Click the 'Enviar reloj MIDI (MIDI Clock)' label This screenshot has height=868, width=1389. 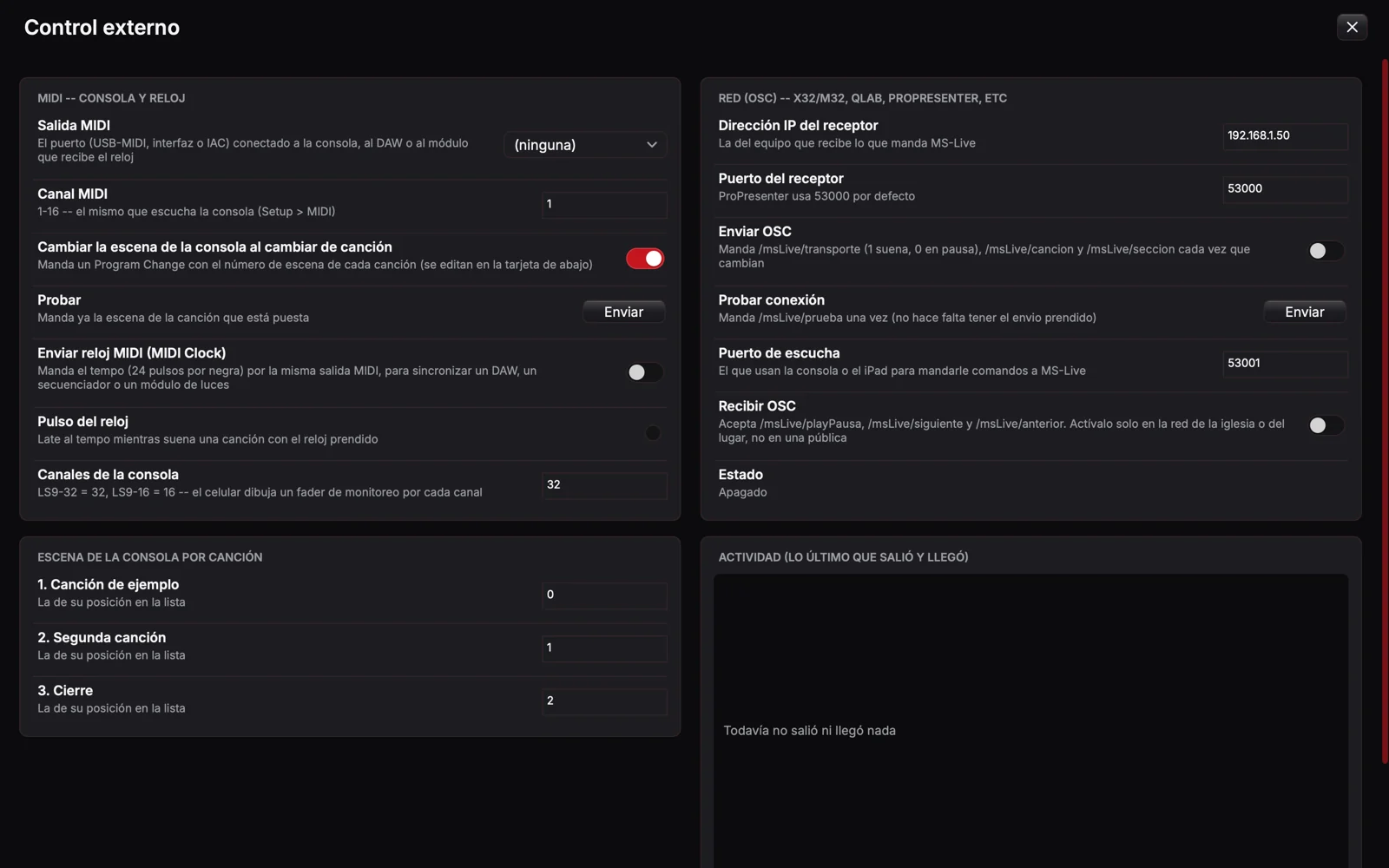pos(131,353)
